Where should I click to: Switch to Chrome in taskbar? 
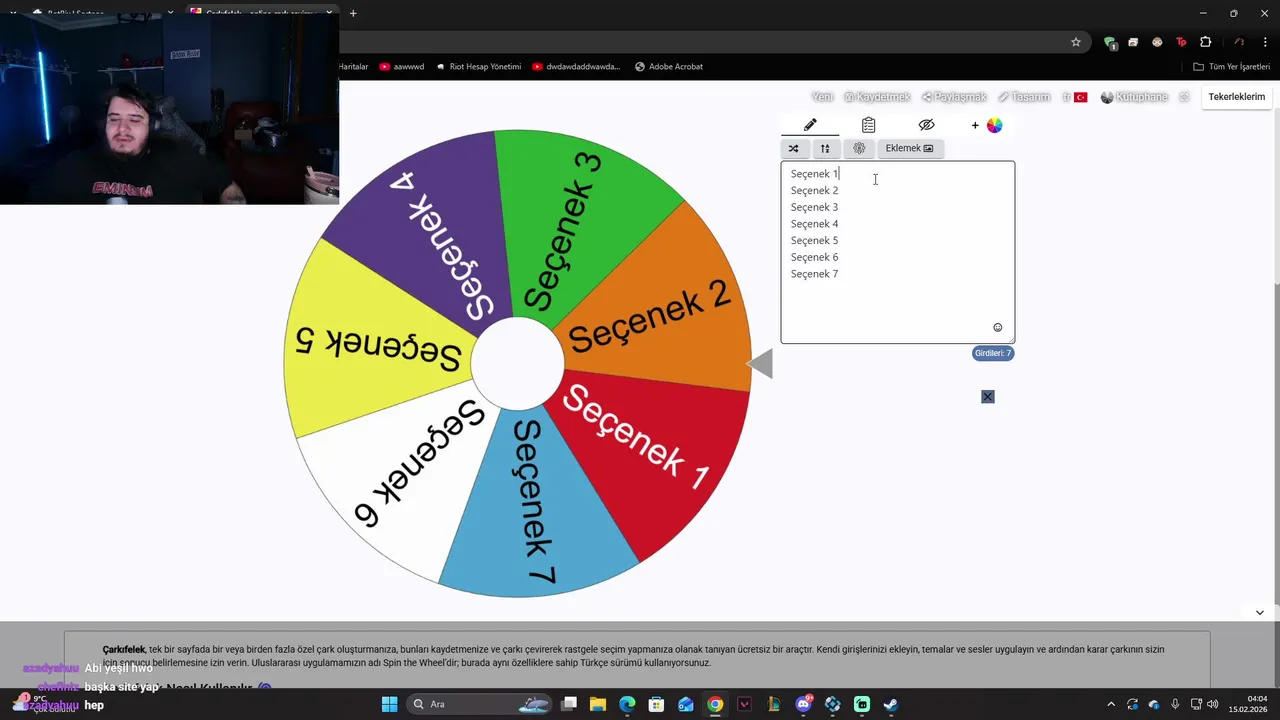coord(715,704)
